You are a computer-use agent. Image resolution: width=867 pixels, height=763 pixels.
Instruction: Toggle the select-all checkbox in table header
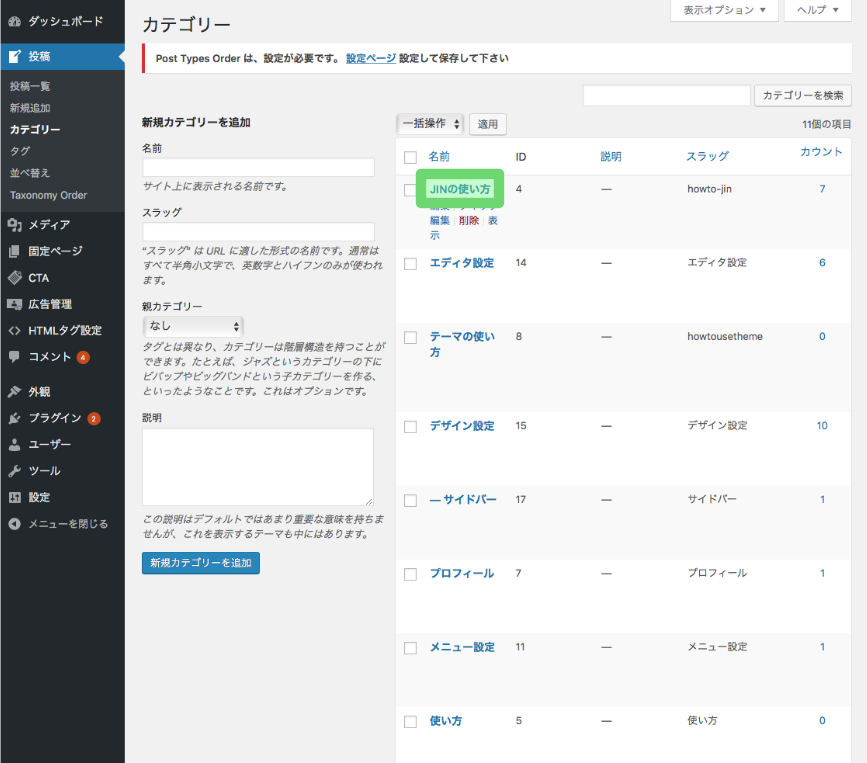pos(410,158)
